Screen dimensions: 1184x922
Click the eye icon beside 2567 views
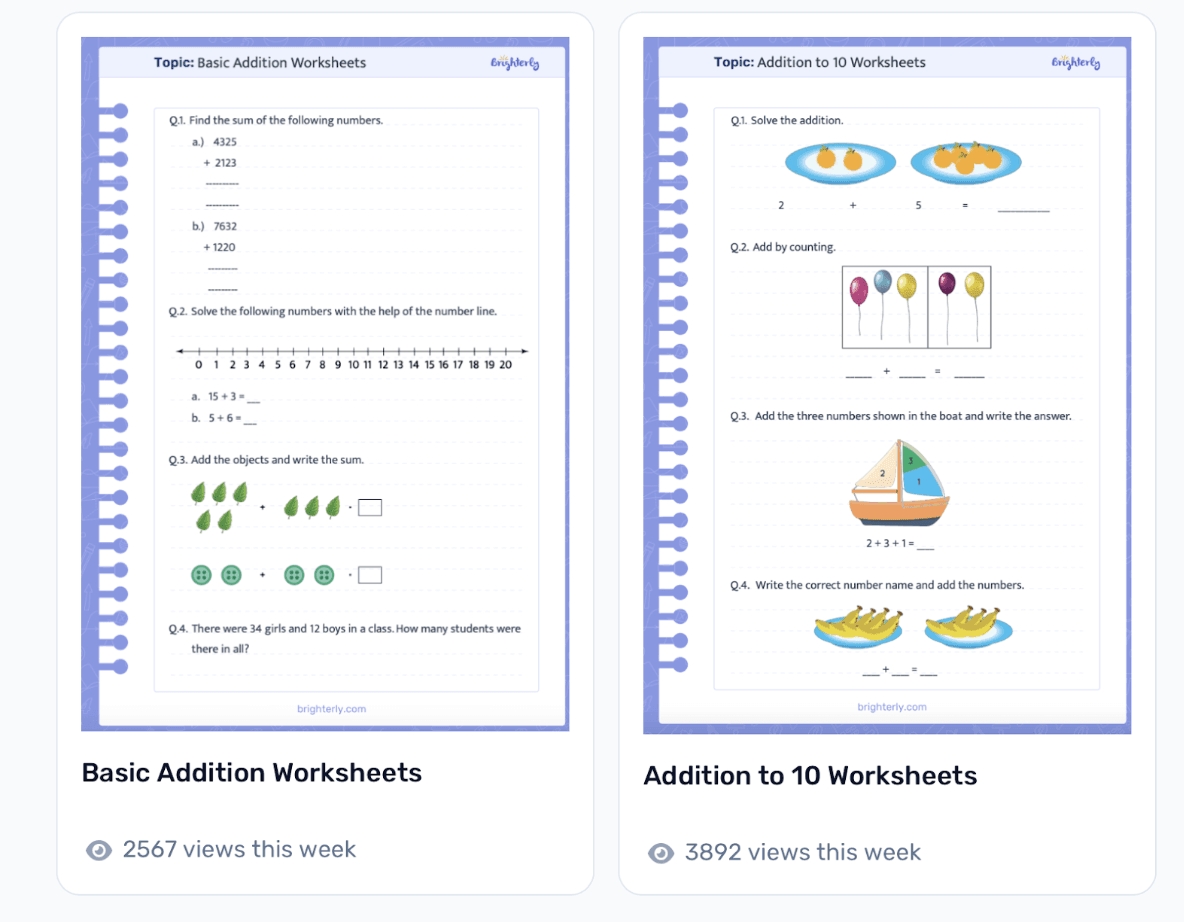[98, 850]
